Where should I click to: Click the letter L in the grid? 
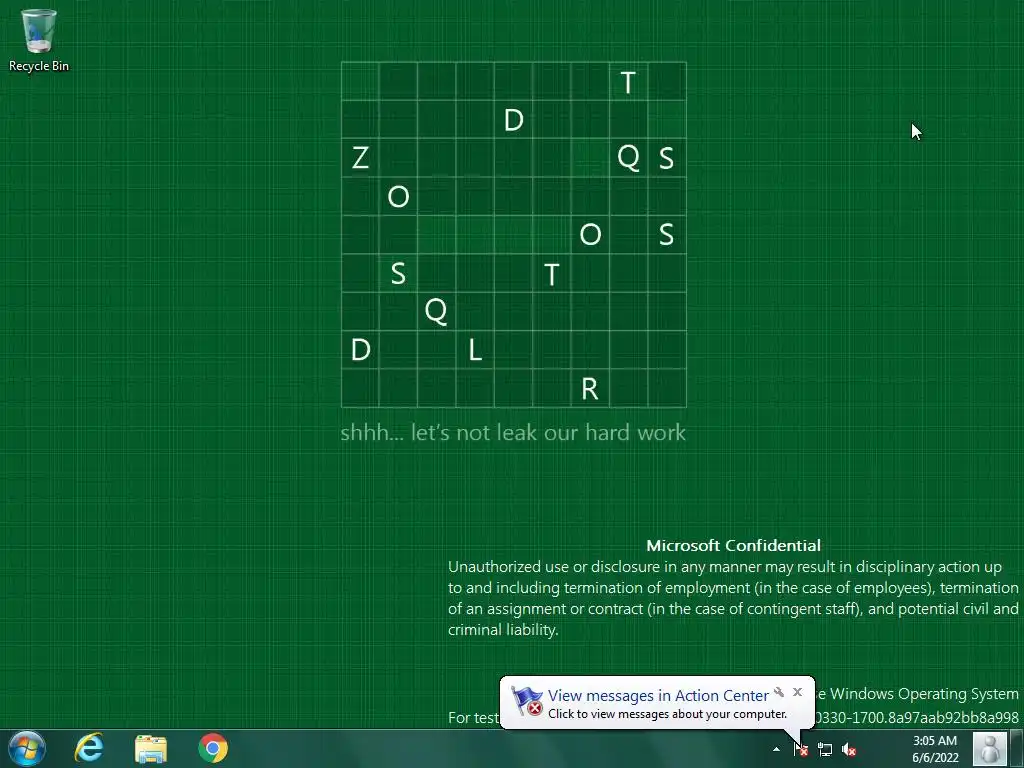pos(475,350)
